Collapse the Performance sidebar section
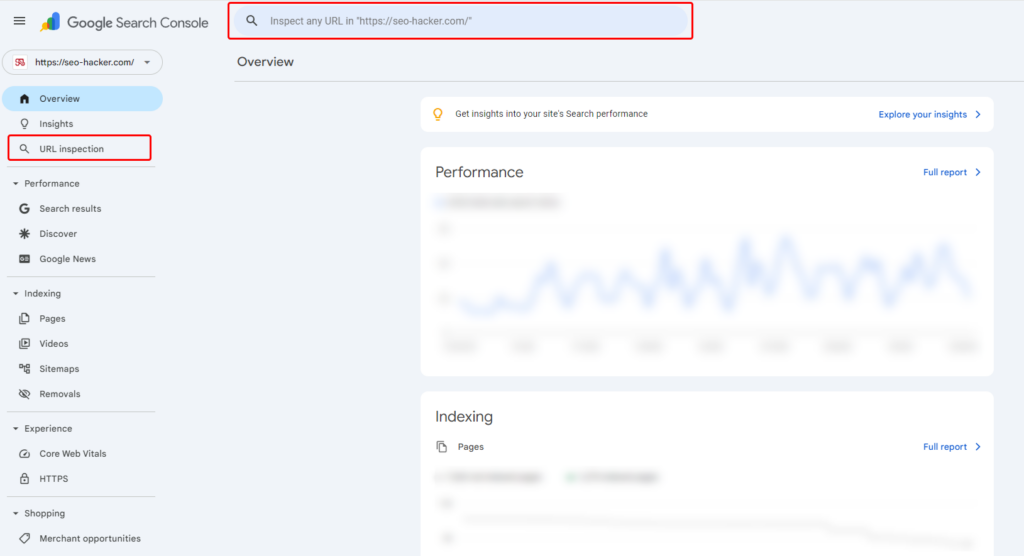 (x=16, y=184)
